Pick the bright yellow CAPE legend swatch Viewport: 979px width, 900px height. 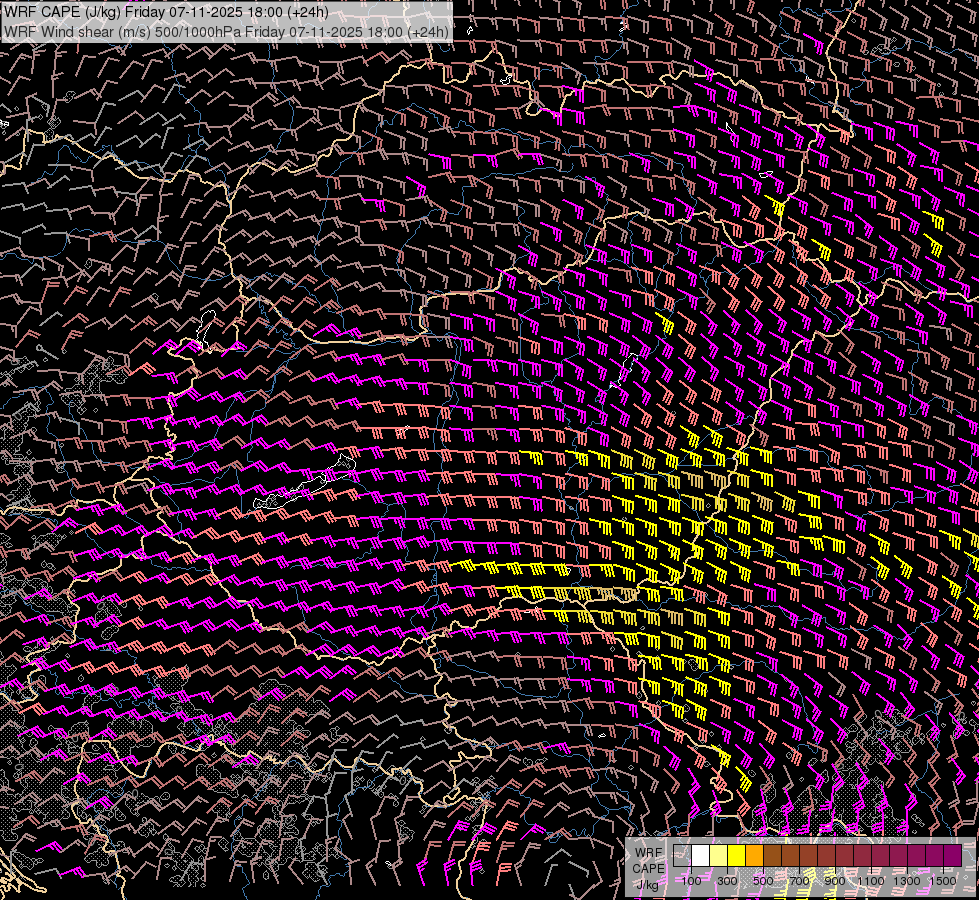coord(736,856)
